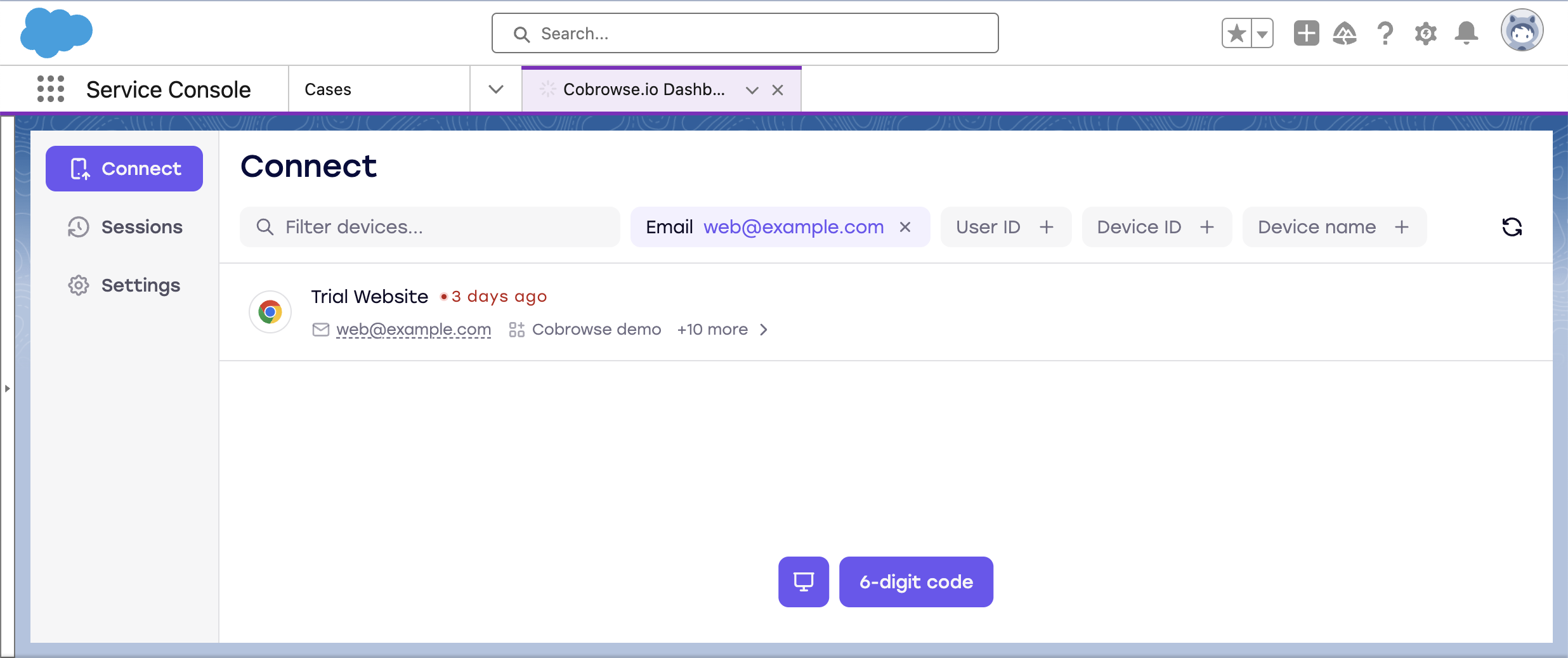Screen dimensions: 1568x658
Task: Expand the favorites list dropdown arrow
Action: pyautogui.click(x=1262, y=33)
